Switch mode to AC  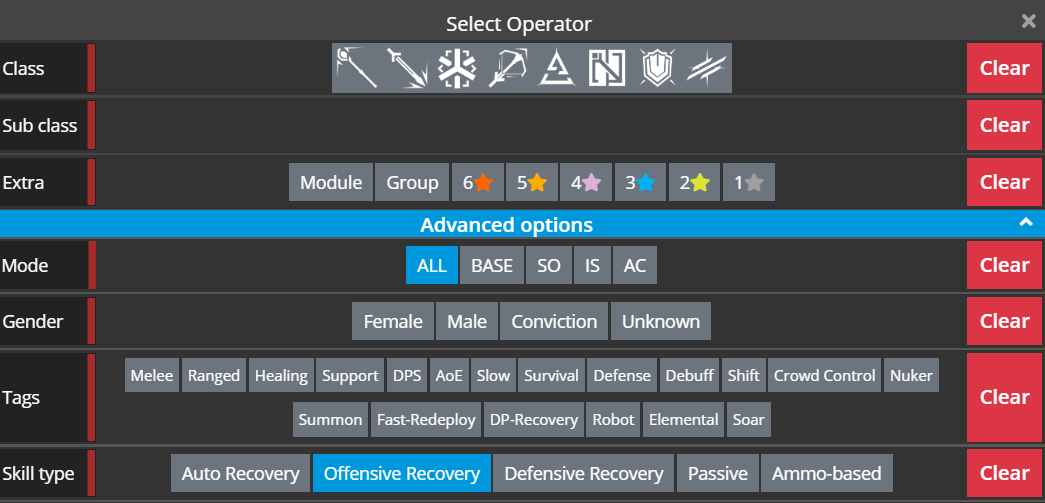(x=634, y=265)
